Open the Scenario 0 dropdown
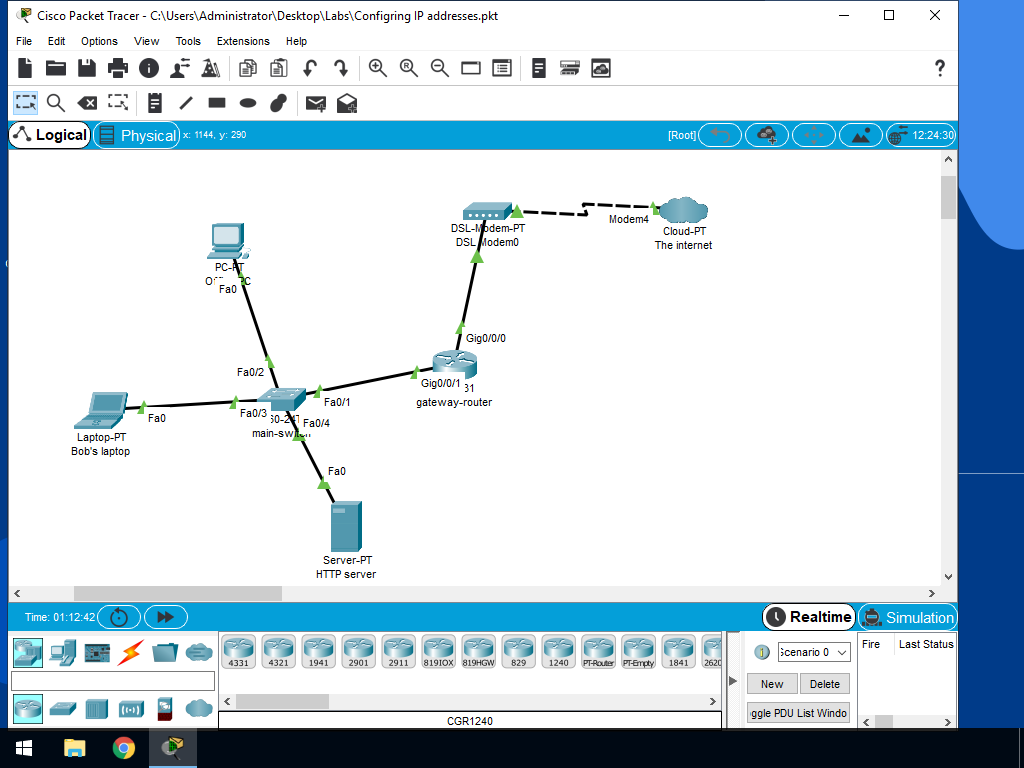1024x768 pixels. [x=814, y=652]
